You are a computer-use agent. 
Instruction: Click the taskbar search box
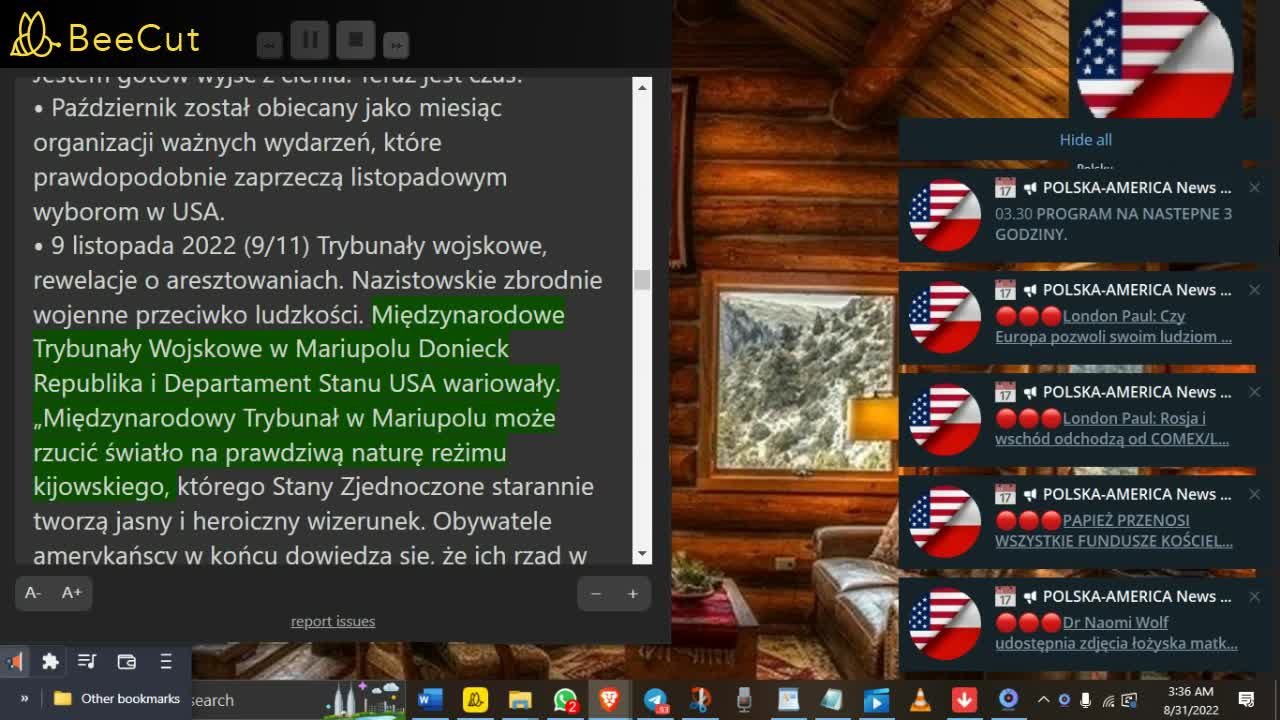255,700
